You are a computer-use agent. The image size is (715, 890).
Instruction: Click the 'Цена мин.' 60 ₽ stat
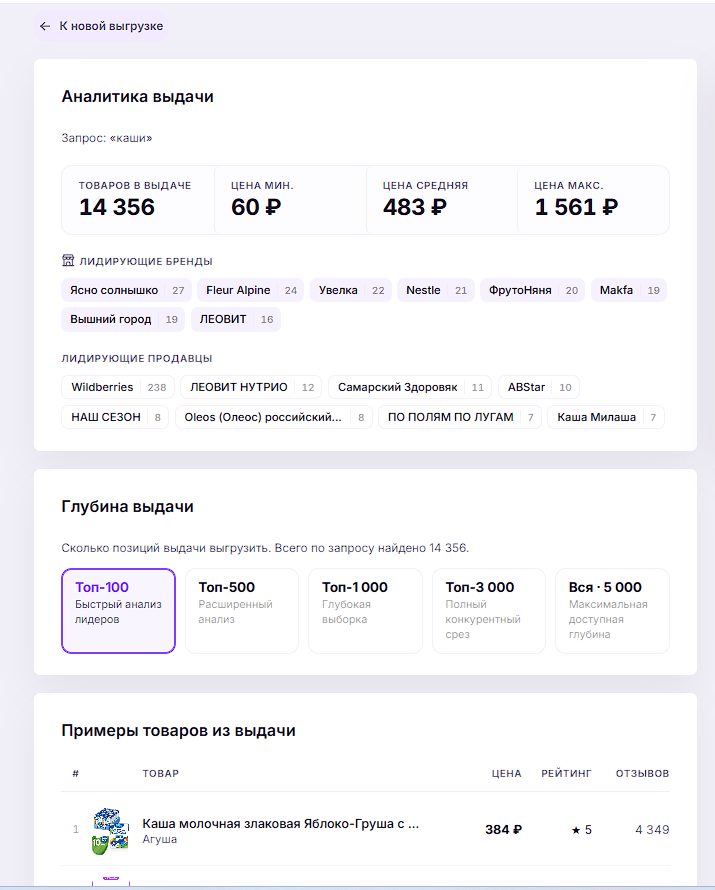tap(291, 200)
